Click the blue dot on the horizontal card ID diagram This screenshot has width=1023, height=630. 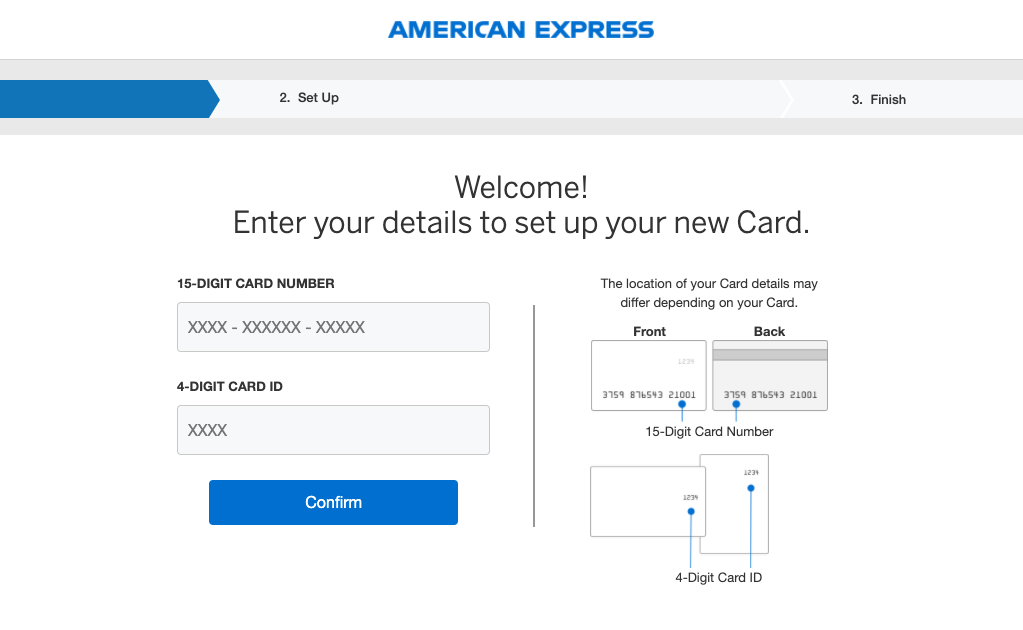pos(690,511)
